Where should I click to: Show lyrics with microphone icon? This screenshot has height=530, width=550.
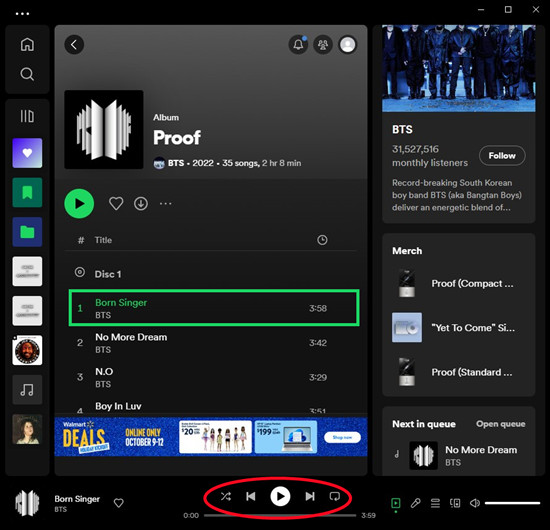click(x=416, y=503)
